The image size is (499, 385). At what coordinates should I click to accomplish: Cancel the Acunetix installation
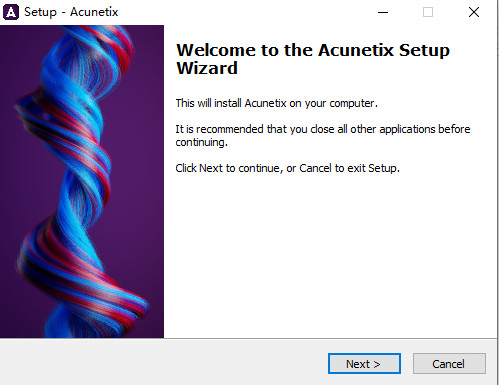click(x=449, y=364)
